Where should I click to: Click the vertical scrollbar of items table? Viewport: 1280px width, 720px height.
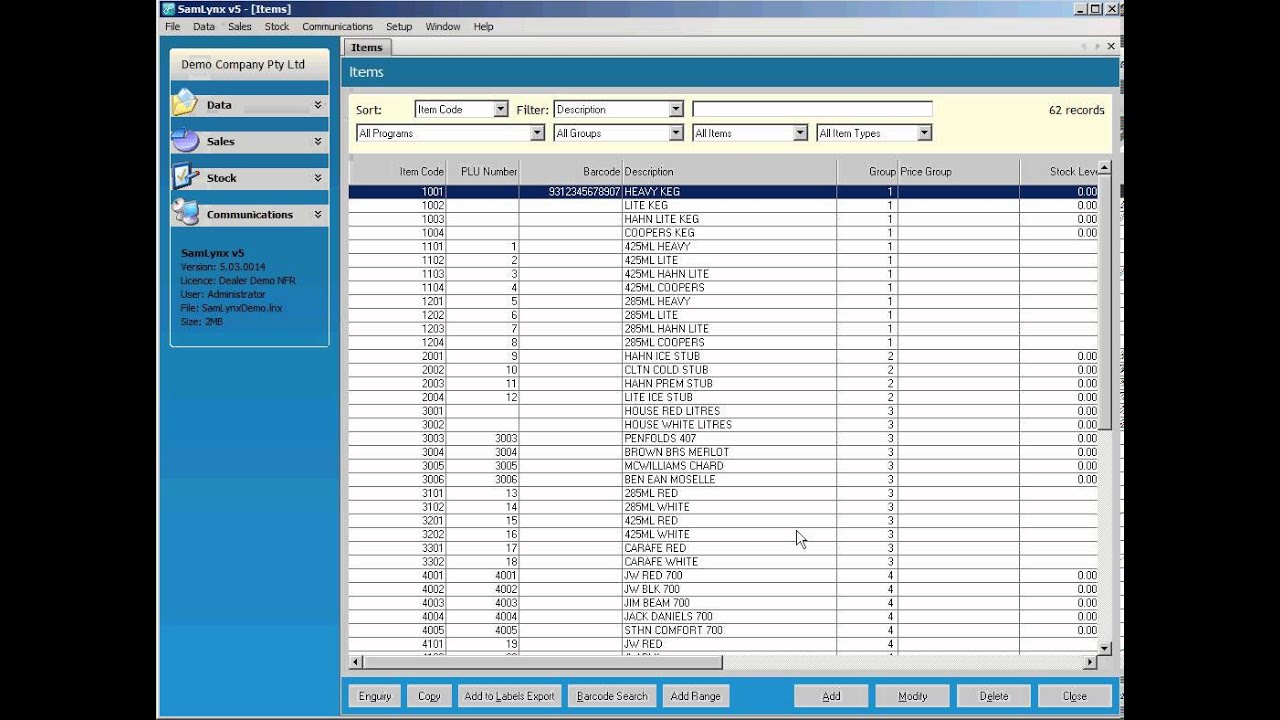[x=1104, y=408]
